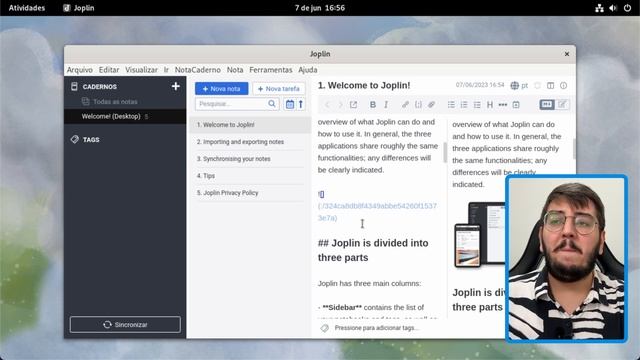Screen dimensions: 640x360
Task: Click the TAGS section header
Action: click(91, 140)
